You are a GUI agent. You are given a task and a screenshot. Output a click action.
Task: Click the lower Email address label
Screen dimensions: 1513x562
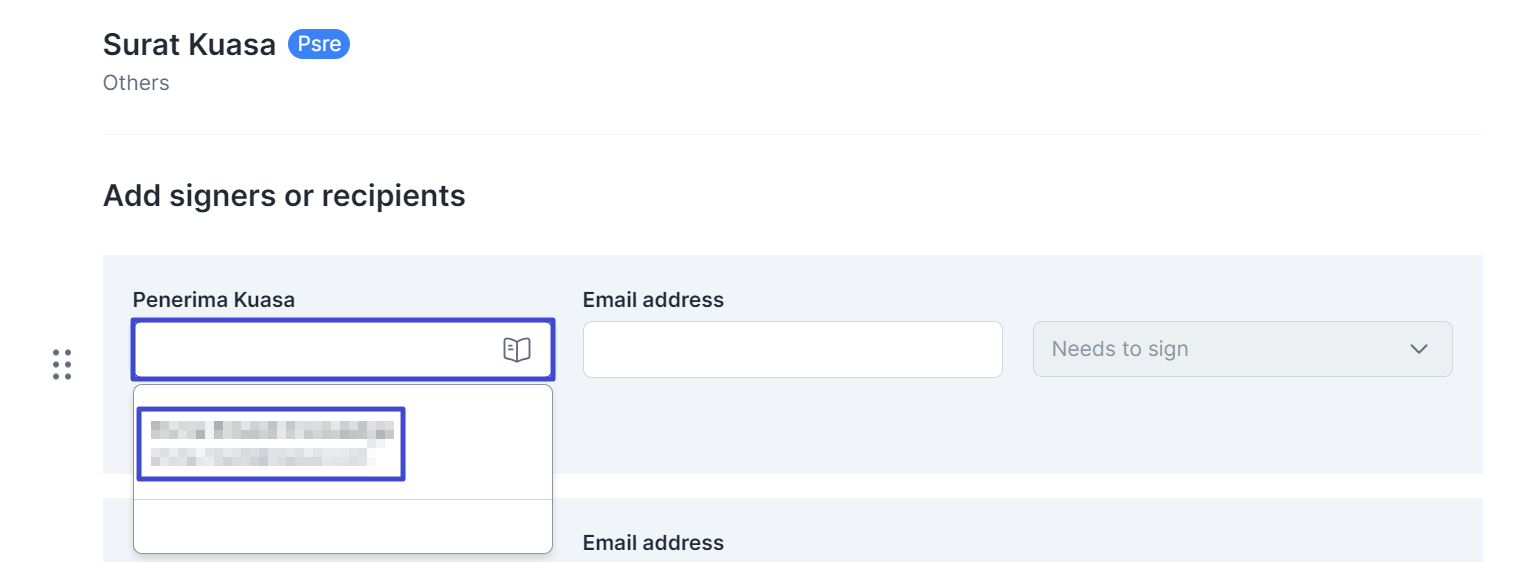point(653,543)
